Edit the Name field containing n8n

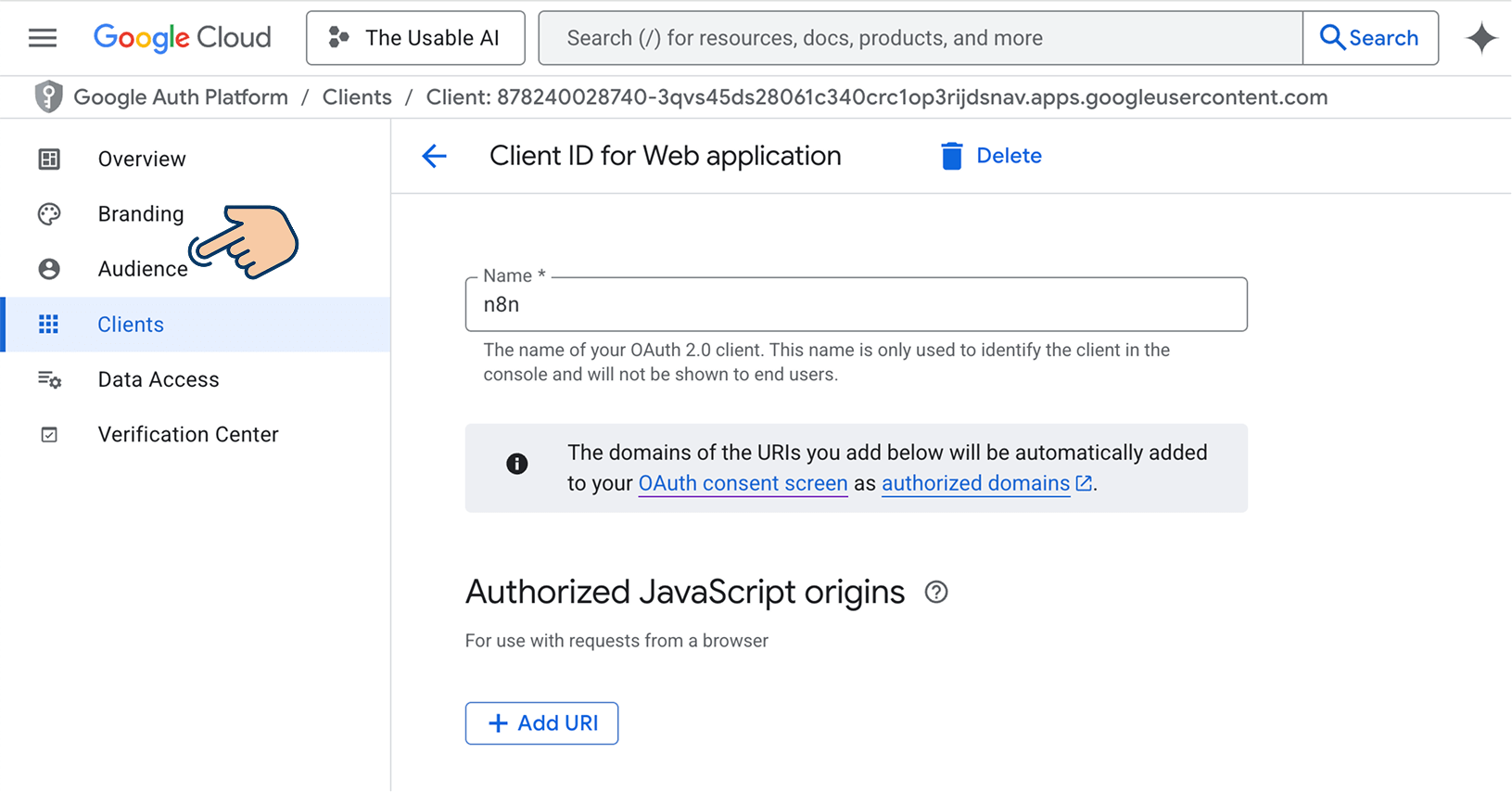point(857,304)
